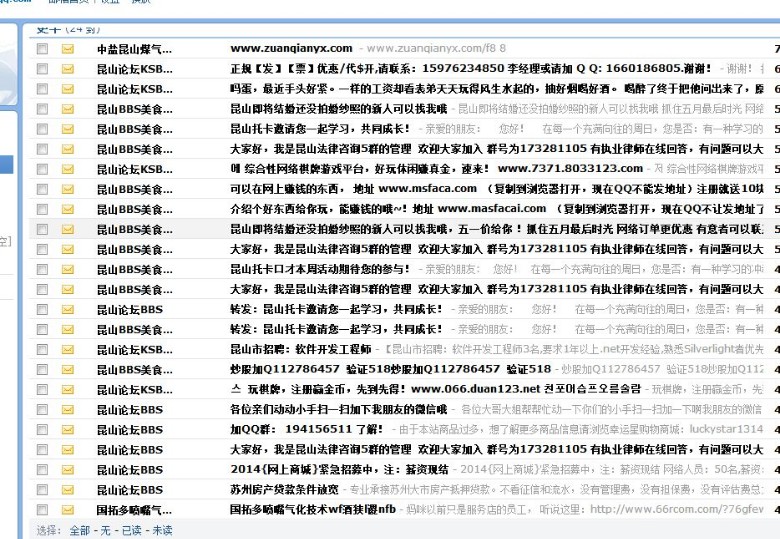Tick checkbox for 吗蛋，最近手头好紧 email
This screenshot has height=539, width=780.
pos(42,89)
